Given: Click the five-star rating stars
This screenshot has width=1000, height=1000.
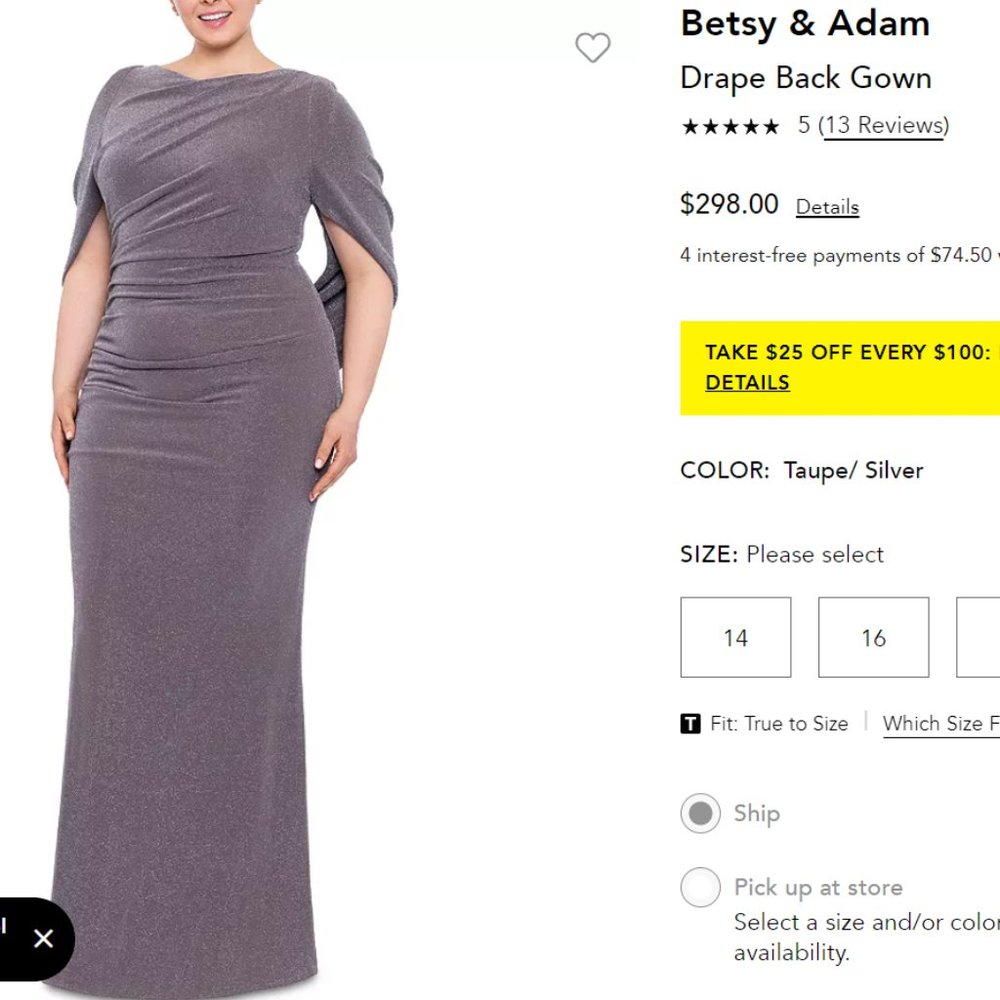Looking at the screenshot, I should point(730,126).
